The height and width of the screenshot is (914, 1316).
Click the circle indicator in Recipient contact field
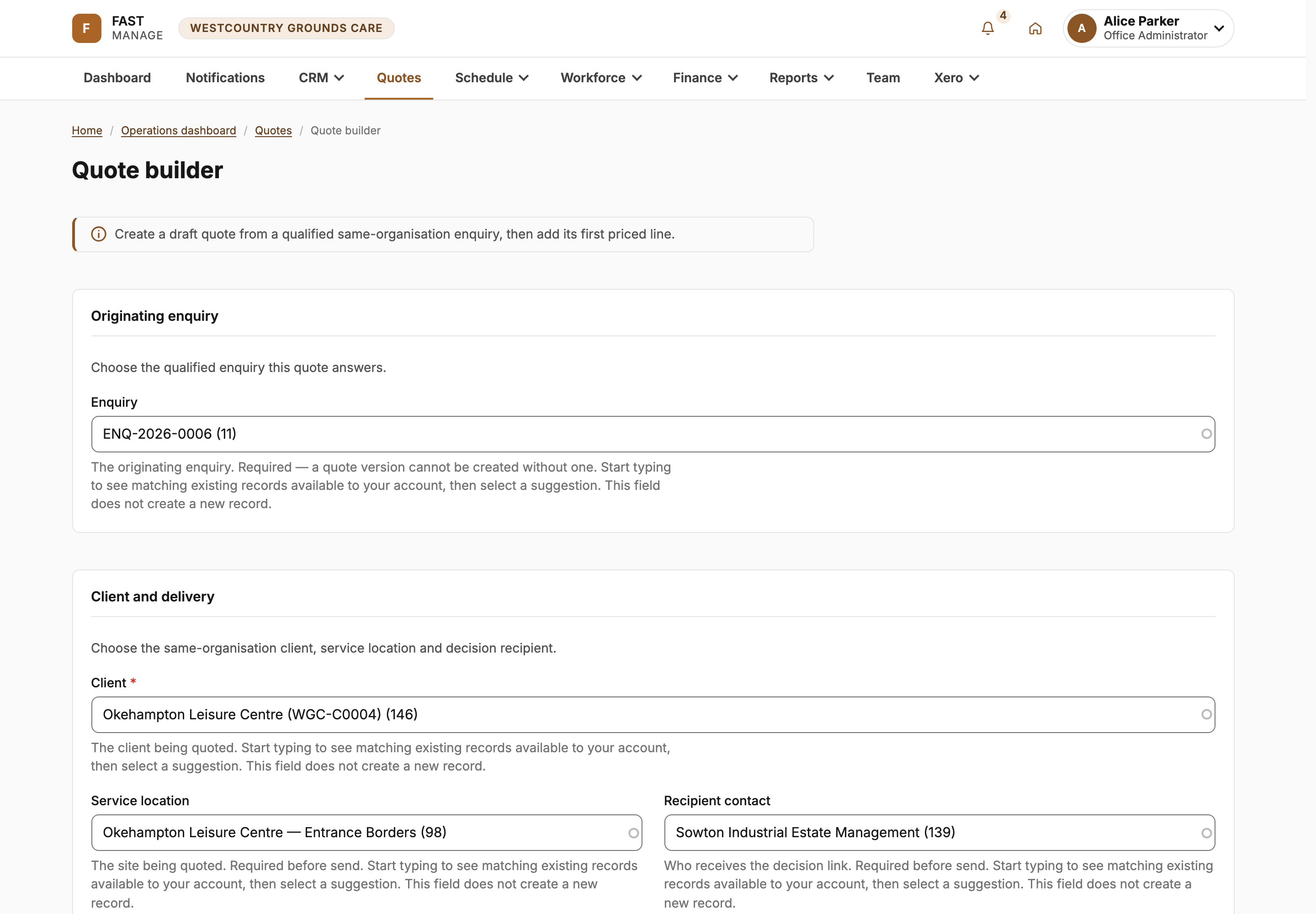click(x=1206, y=833)
